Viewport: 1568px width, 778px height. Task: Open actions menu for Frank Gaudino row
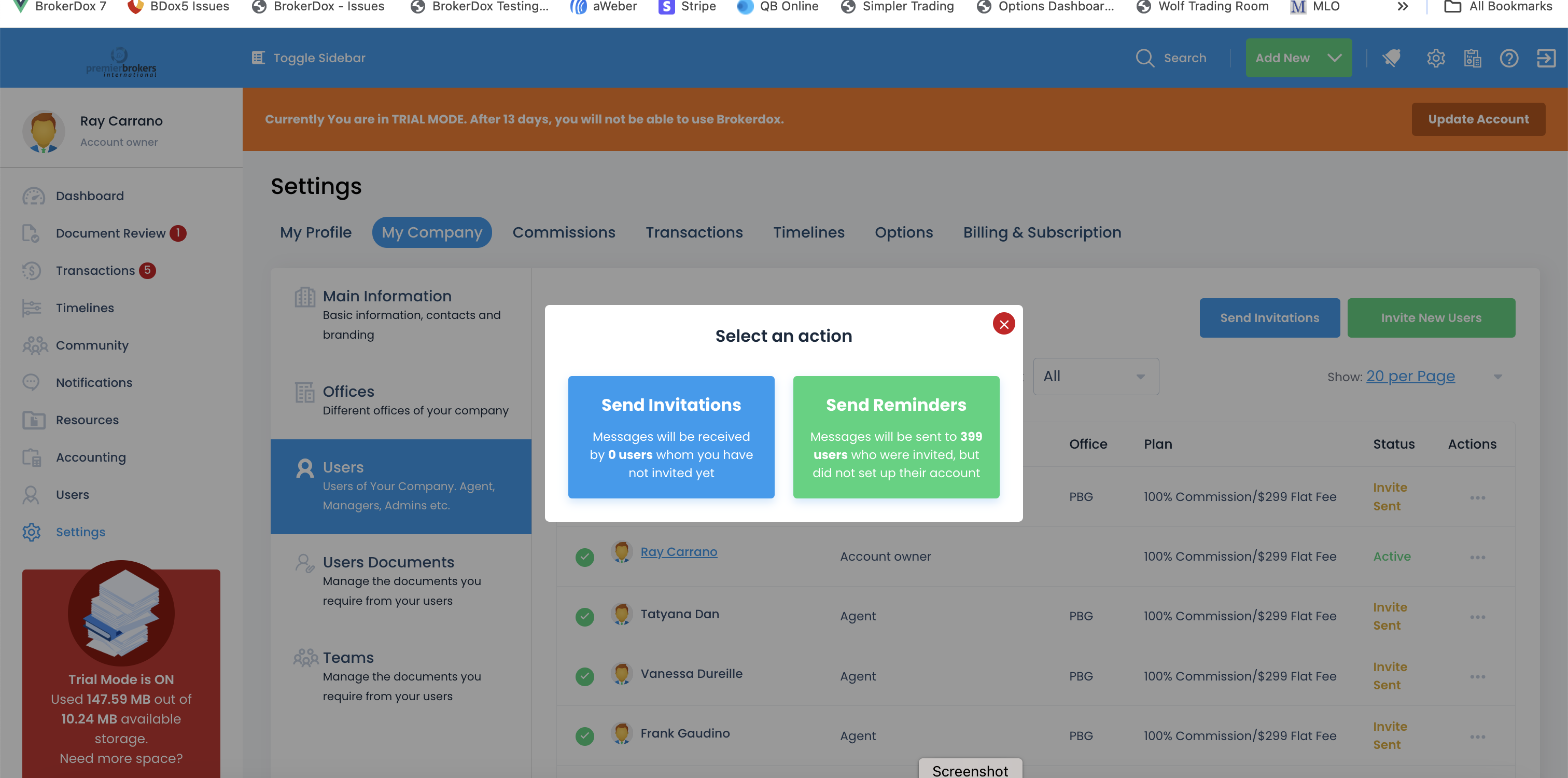(x=1477, y=737)
